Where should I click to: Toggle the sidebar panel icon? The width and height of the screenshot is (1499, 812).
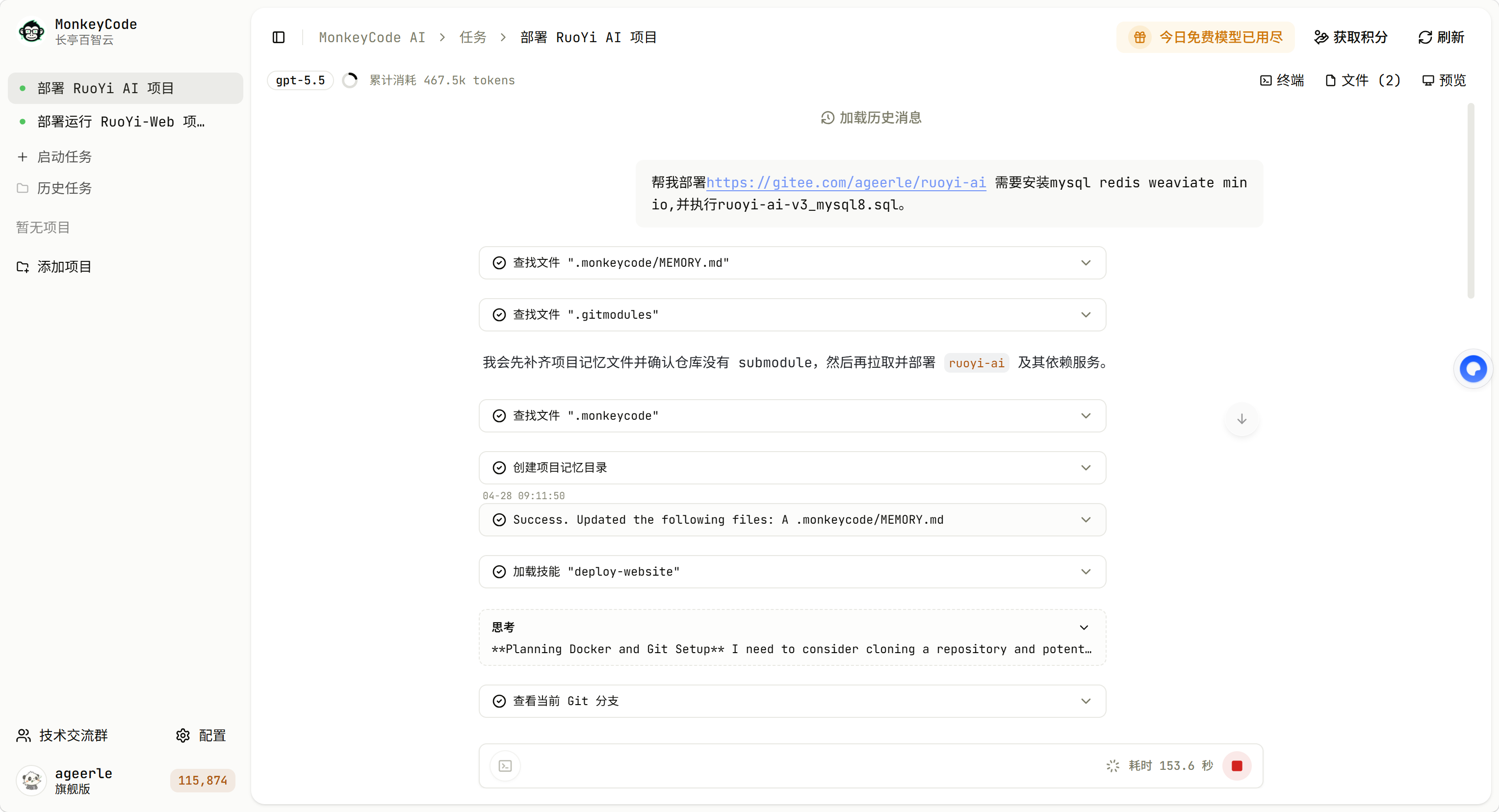(279, 37)
